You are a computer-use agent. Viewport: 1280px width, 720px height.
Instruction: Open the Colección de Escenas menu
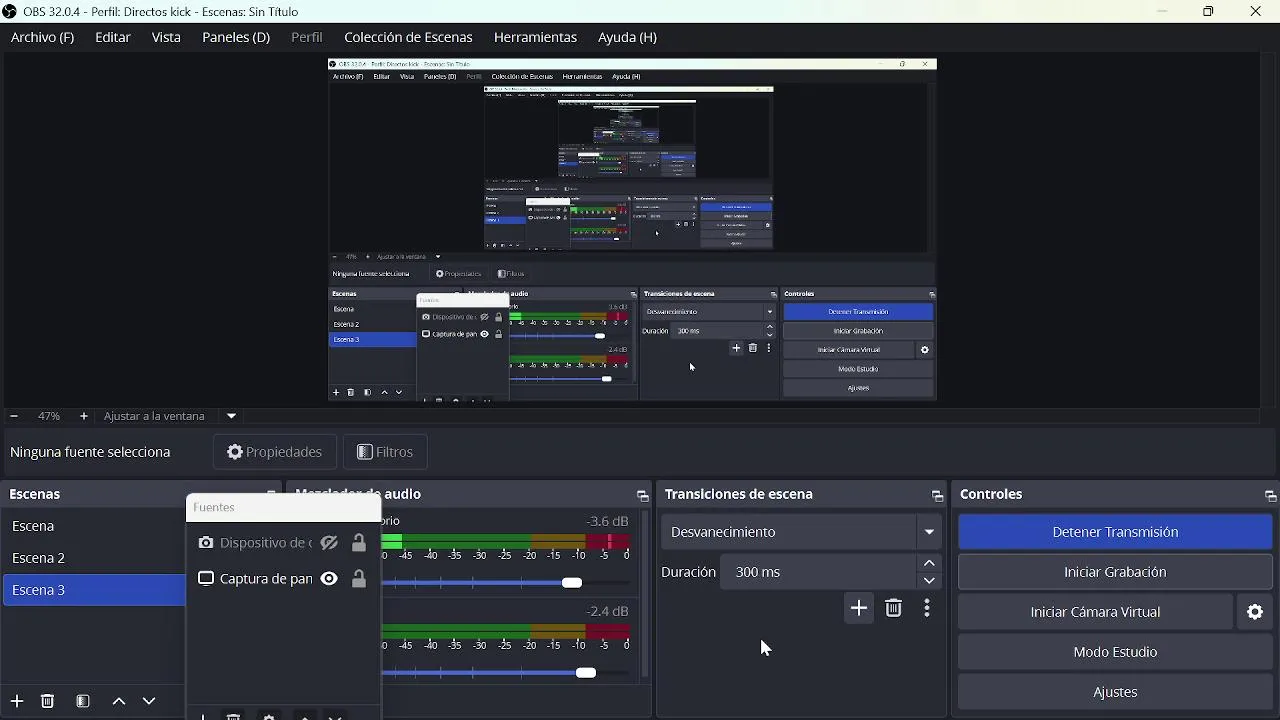tap(408, 37)
